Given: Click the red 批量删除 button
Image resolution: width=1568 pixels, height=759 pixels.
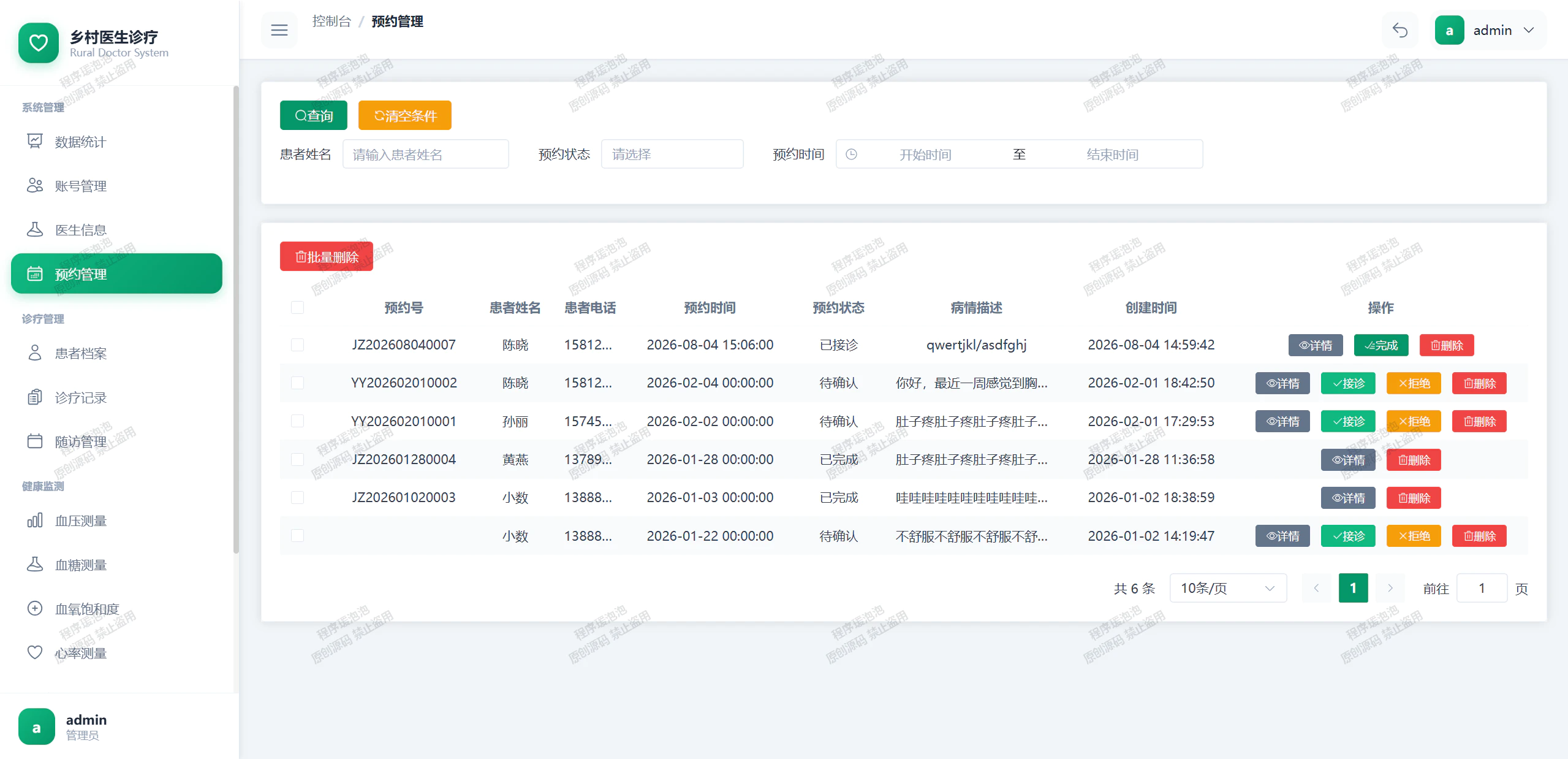Looking at the screenshot, I should (327, 256).
